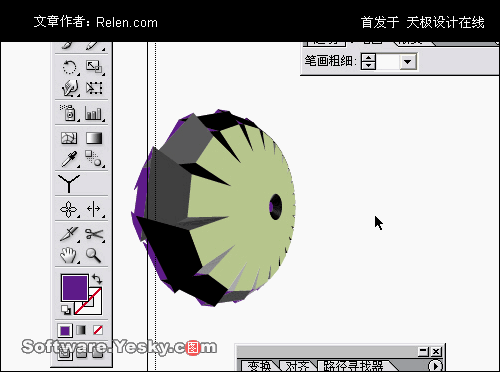Switch to the 路径寻找器 tab
The width and height of the screenshot is (500, 372).
[x=353, y=366]
